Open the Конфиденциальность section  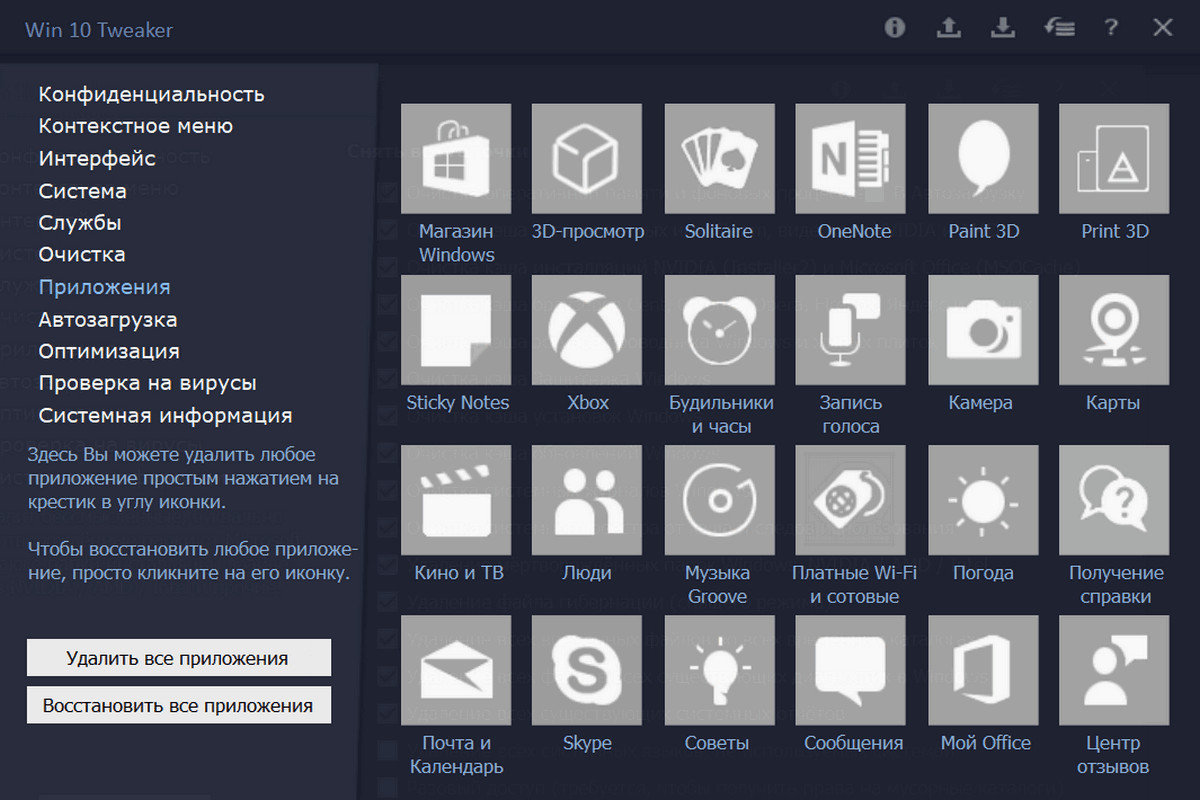[x=152, y=94]
